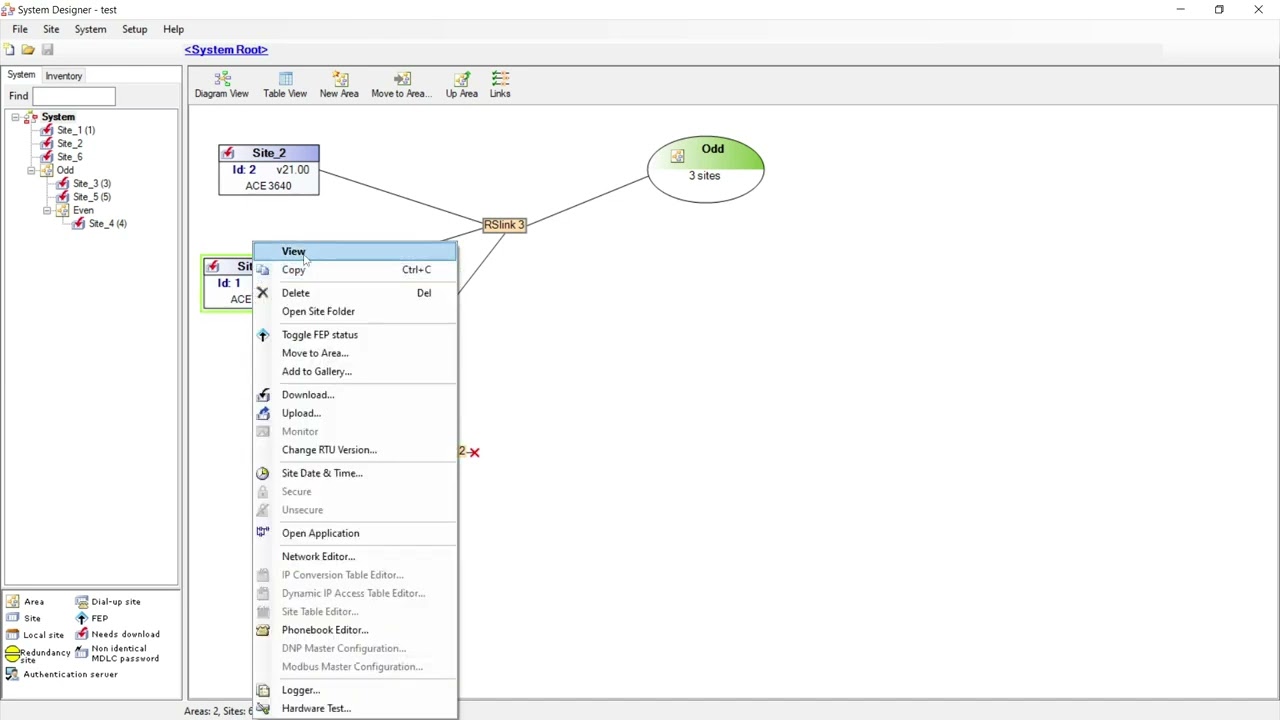Switch to the System tab
Viewport: 1280px width, 720px height.
pos(21,75)
